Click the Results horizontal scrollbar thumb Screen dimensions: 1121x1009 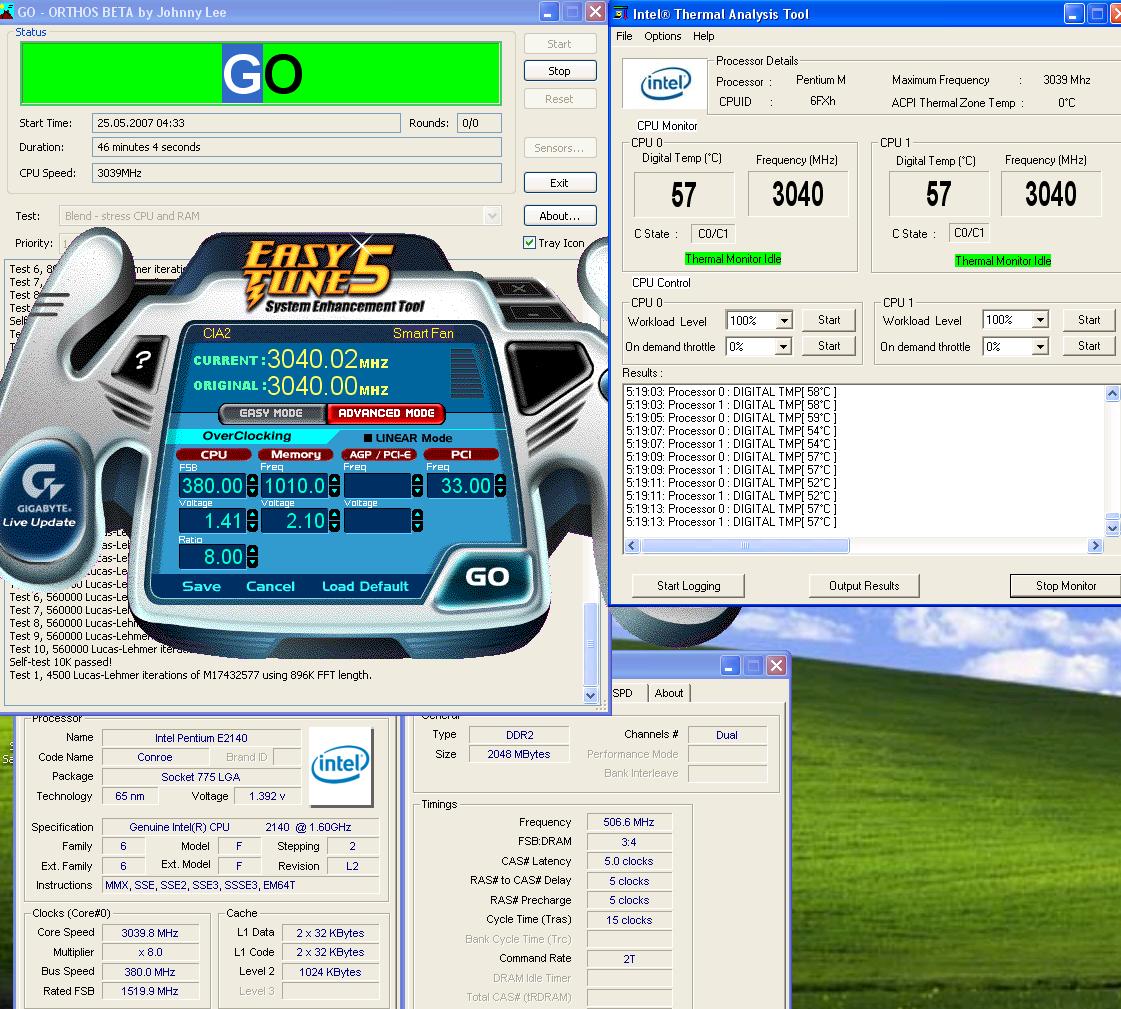[x=745, y=546]
